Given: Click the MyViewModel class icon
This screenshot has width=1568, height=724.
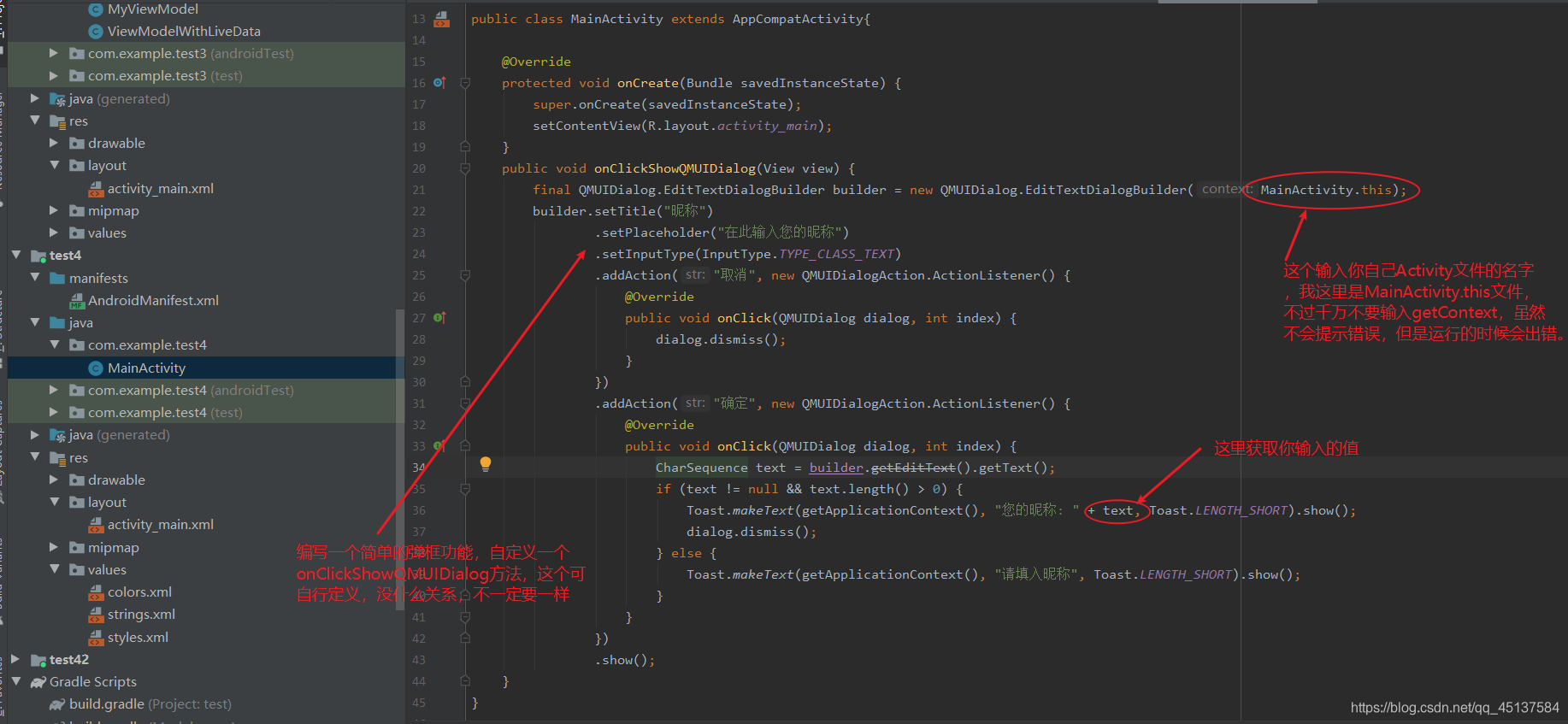Looking at the screenshot, I should point(96,9).
